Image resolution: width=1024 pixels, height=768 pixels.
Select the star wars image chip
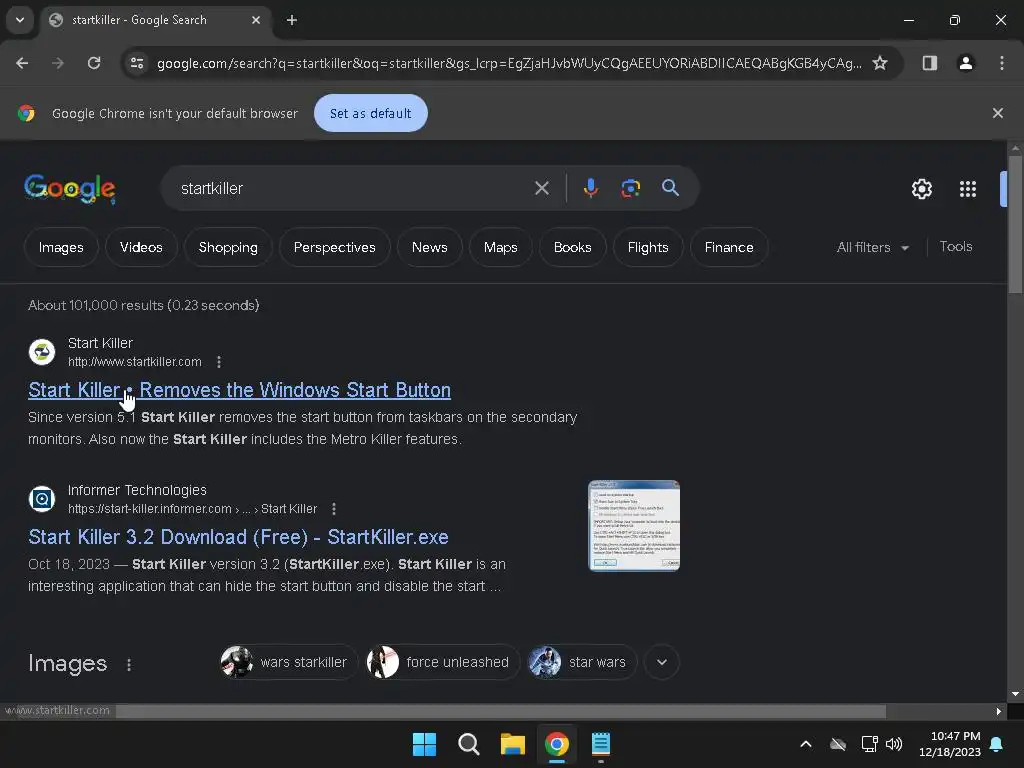coord(582,662)
